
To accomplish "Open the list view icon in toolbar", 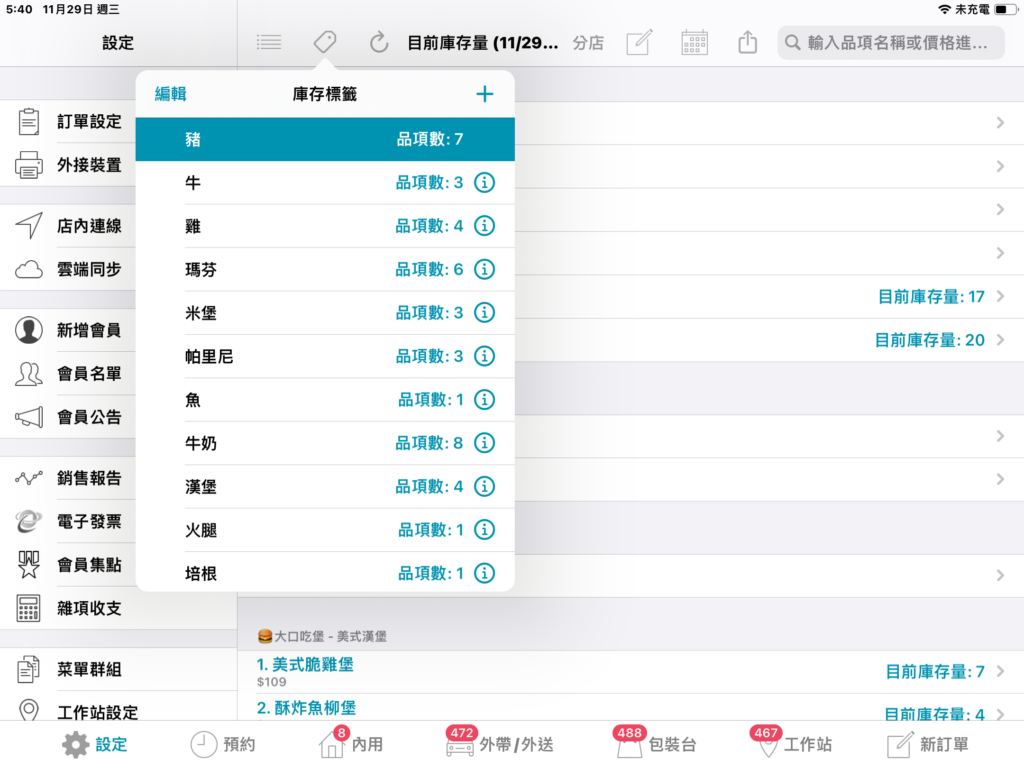I will click(268, 43).
